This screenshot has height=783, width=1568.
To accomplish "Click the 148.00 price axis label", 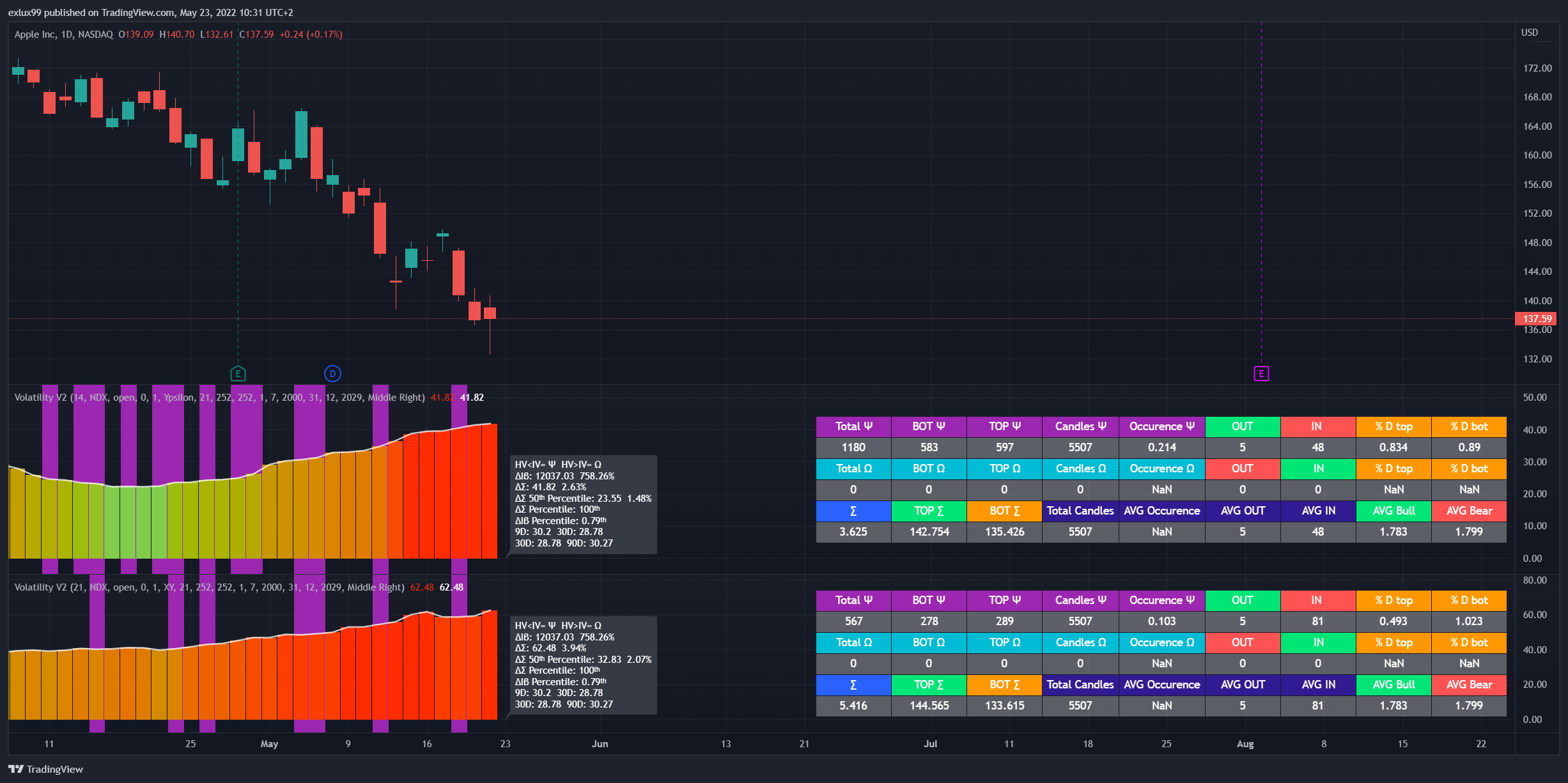I will click(x=1537, y=243).
